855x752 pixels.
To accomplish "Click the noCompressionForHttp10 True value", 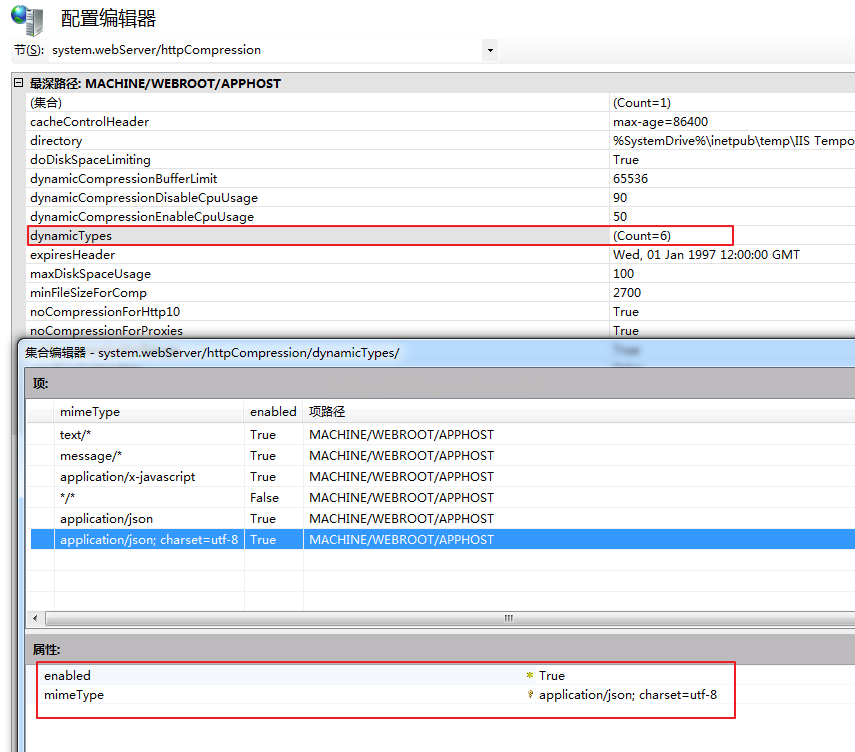I will (x=626, y=312).
